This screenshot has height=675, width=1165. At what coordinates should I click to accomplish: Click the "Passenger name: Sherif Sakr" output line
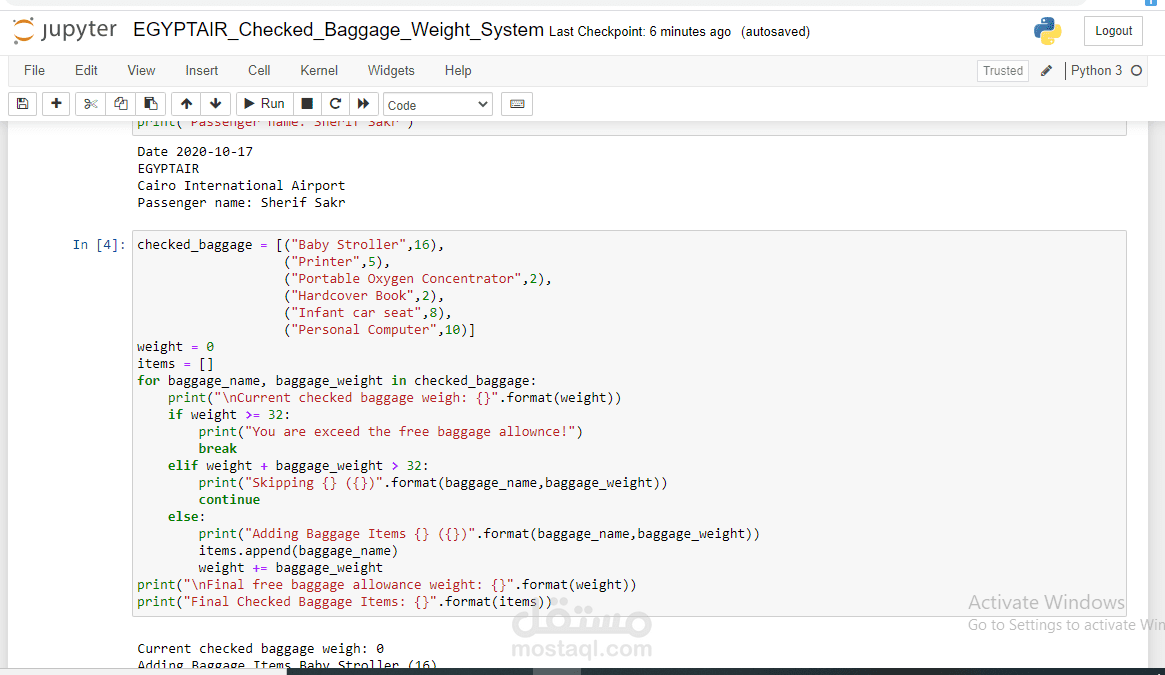pos(241,202)
